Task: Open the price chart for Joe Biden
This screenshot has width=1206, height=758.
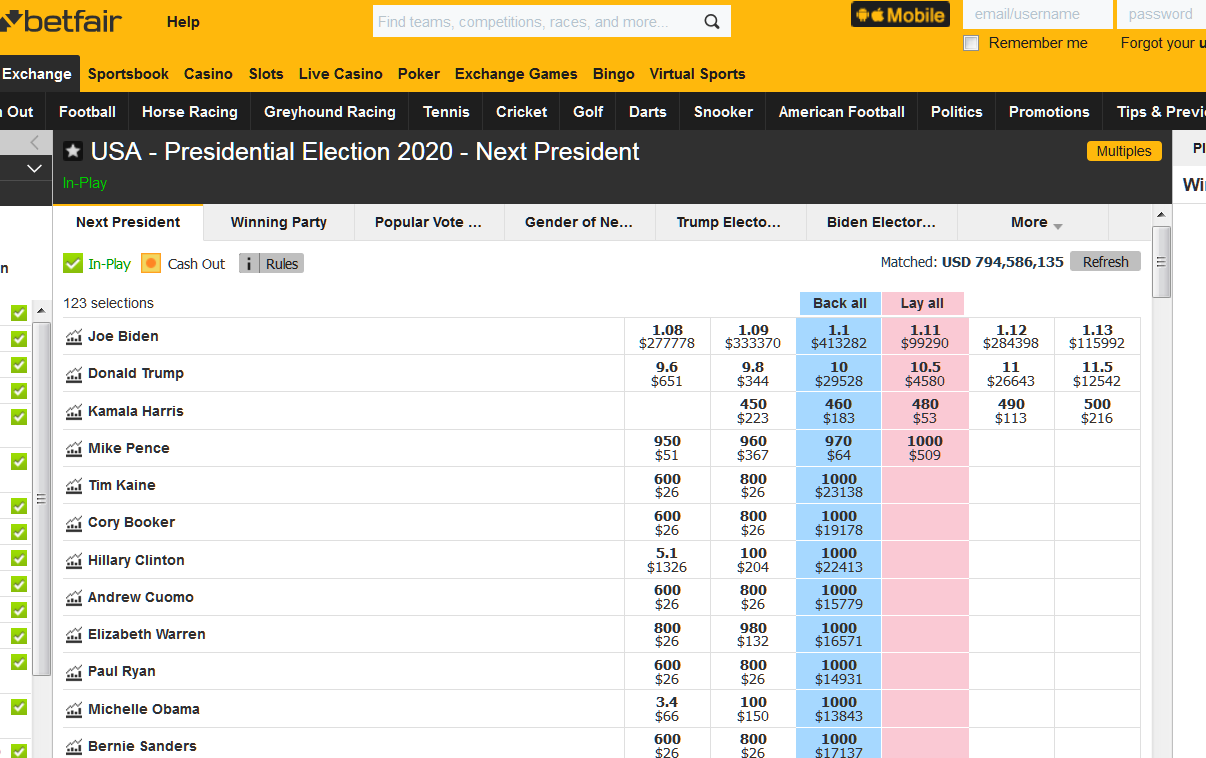Action: (x=73, y=337)
